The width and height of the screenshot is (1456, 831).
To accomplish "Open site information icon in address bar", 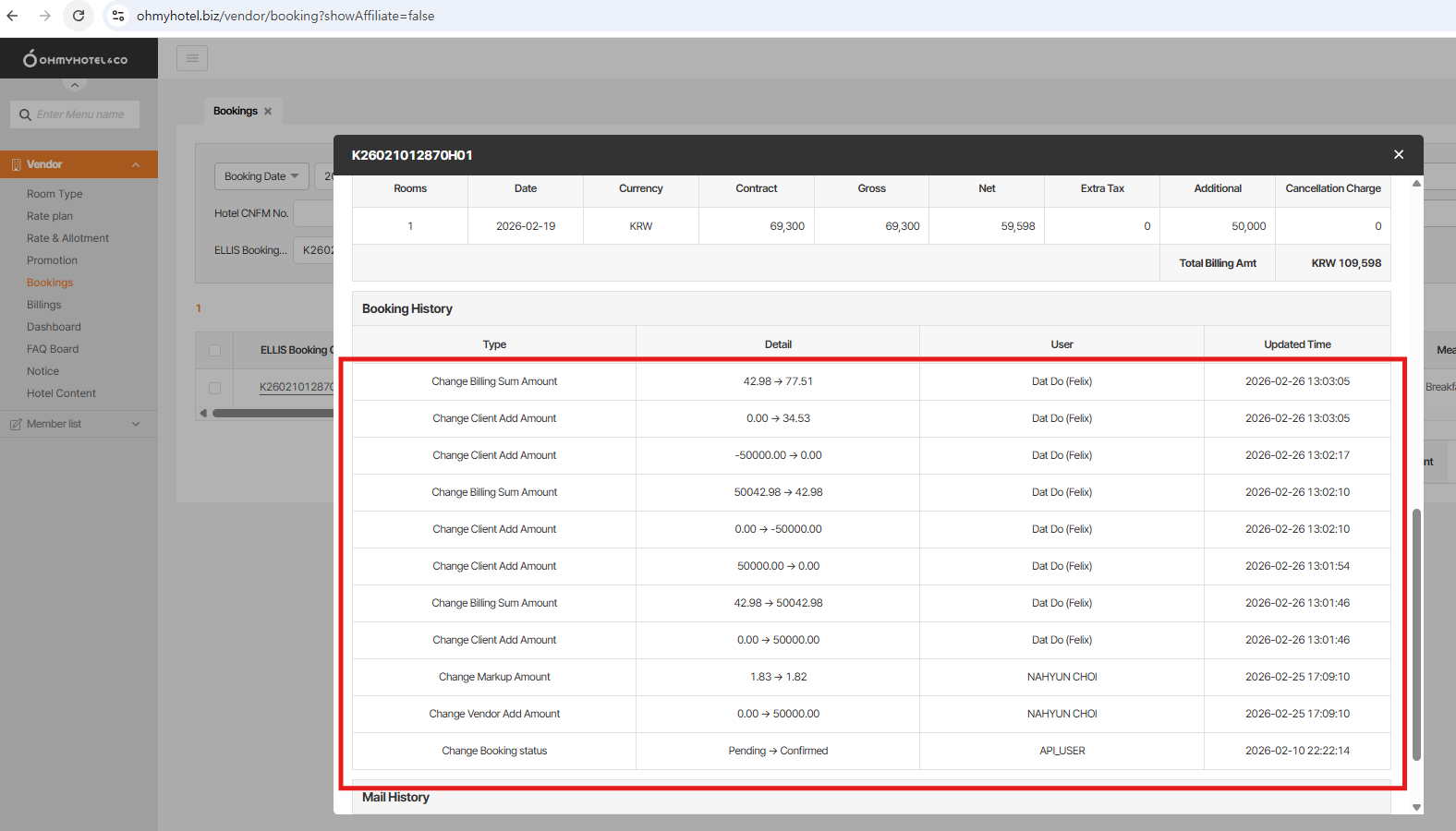I will 117,16.
